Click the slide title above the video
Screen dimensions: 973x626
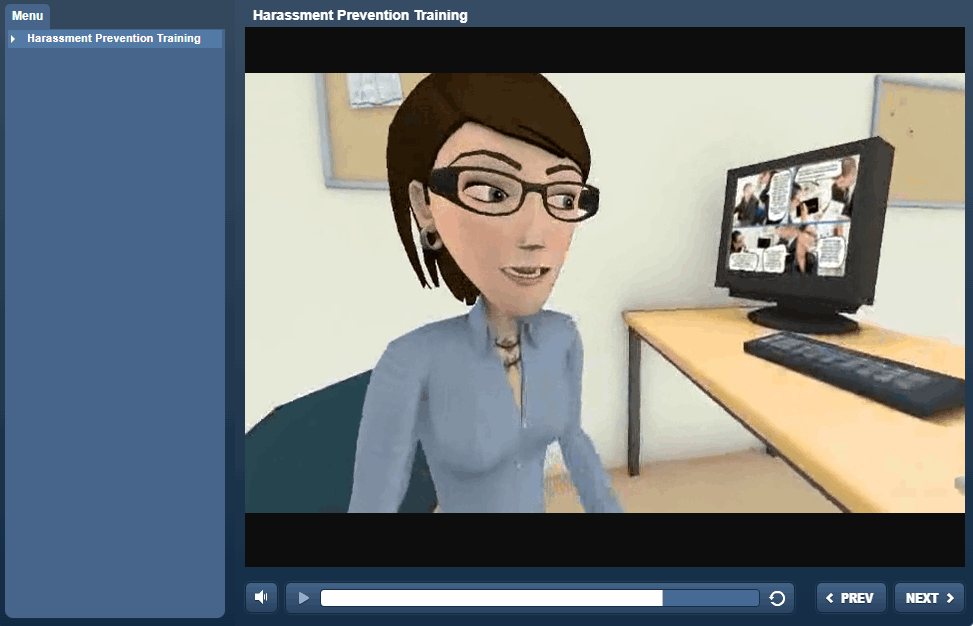[x=360, y=15]
